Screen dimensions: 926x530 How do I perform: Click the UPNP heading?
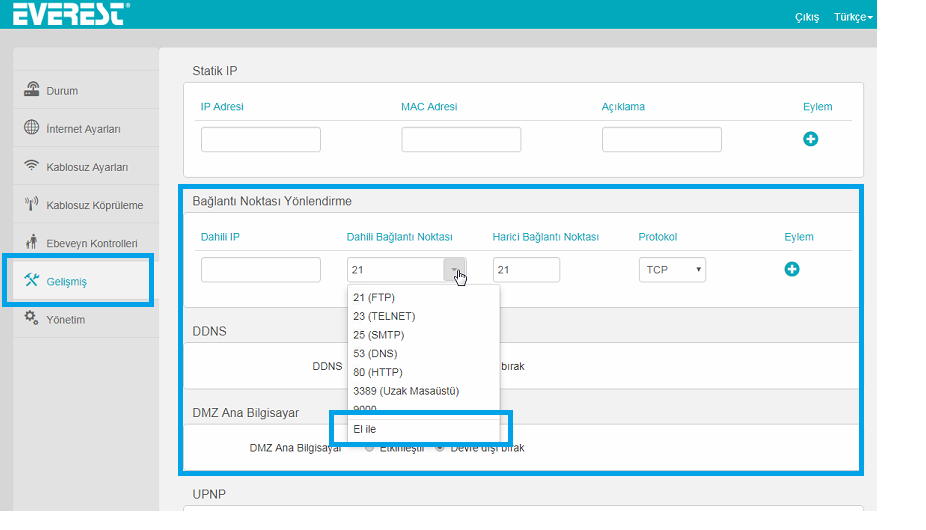[209, 494]
